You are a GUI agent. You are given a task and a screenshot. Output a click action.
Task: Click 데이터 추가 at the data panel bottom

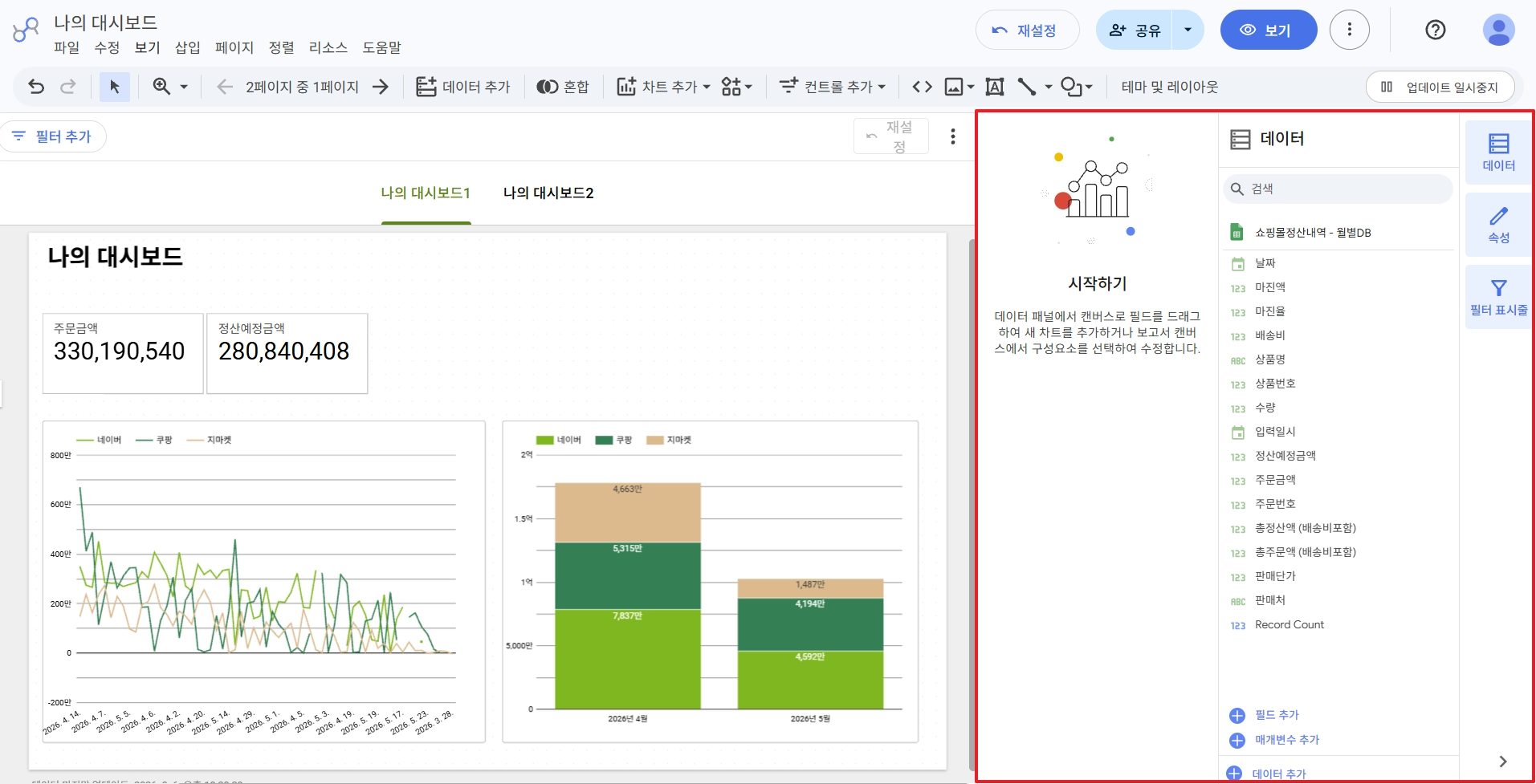[x=1267, y=774]
